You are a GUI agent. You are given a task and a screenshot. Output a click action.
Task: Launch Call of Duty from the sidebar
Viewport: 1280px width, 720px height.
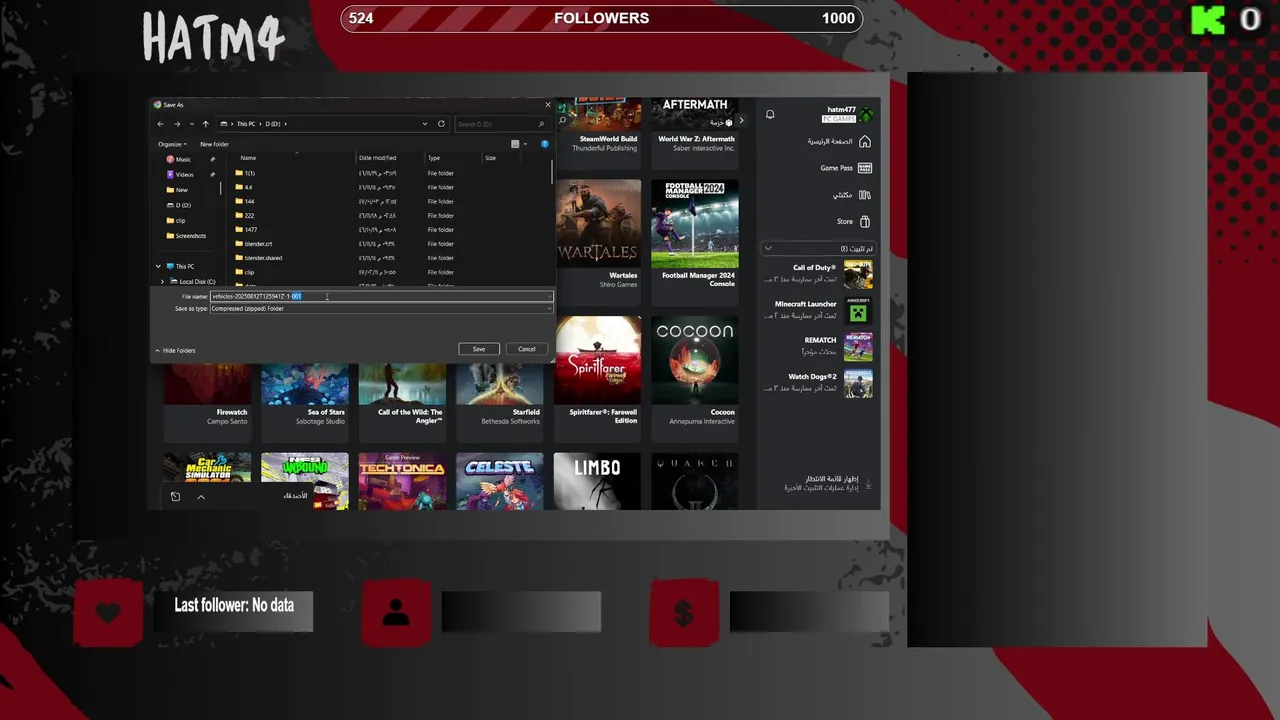[x=817, y=274]
